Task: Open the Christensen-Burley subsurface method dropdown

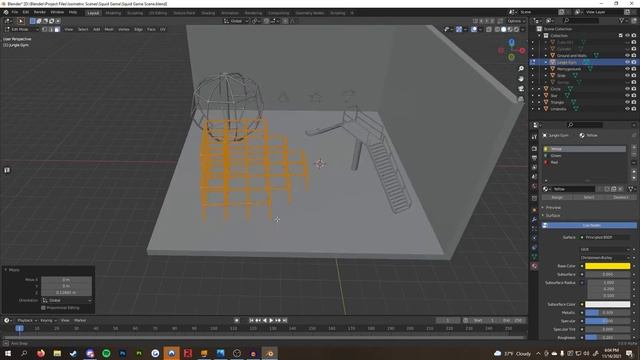Action: click(605, 258)
